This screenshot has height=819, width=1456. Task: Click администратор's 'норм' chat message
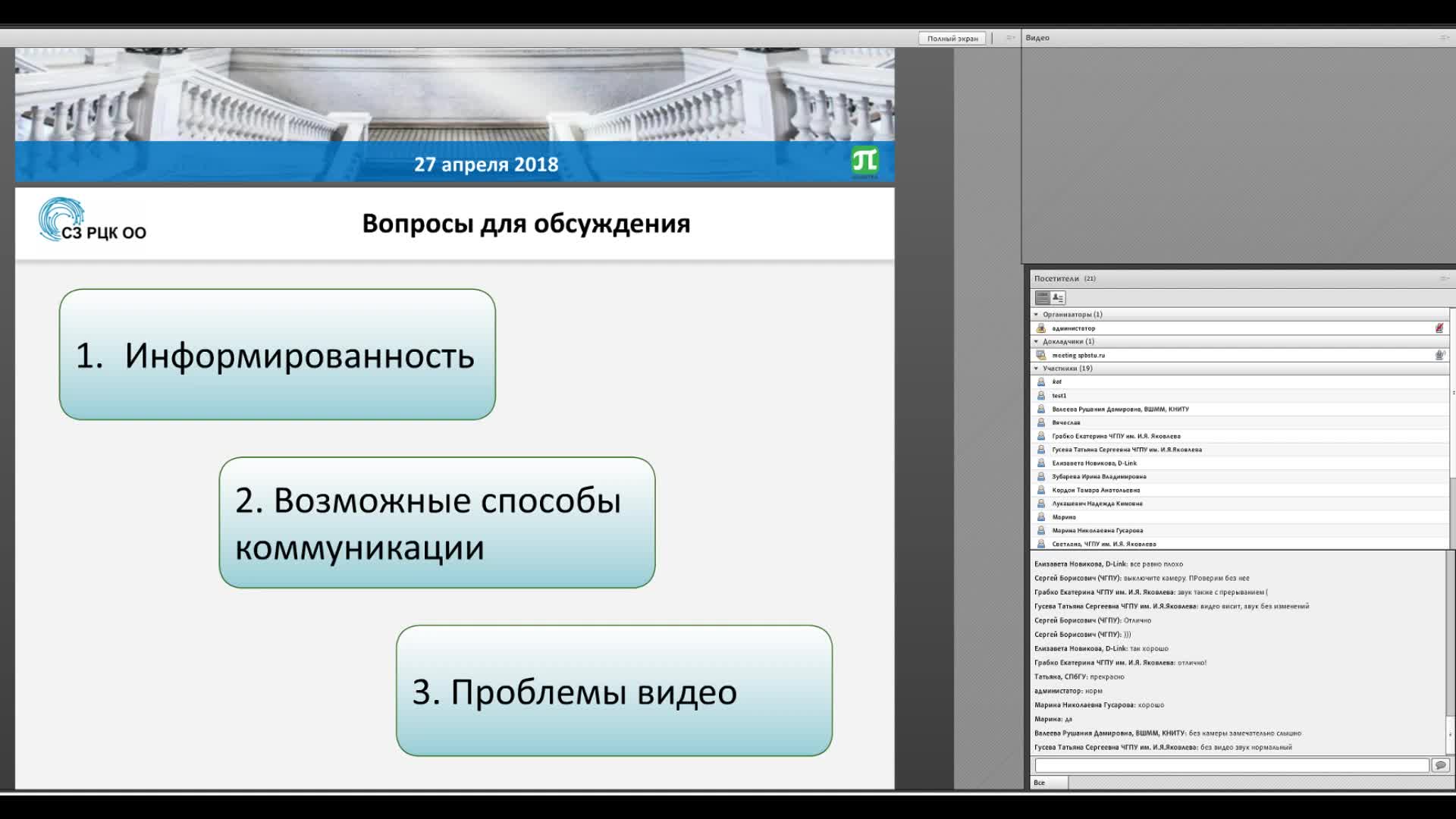pyautogui.click(x=1094, y=691)
